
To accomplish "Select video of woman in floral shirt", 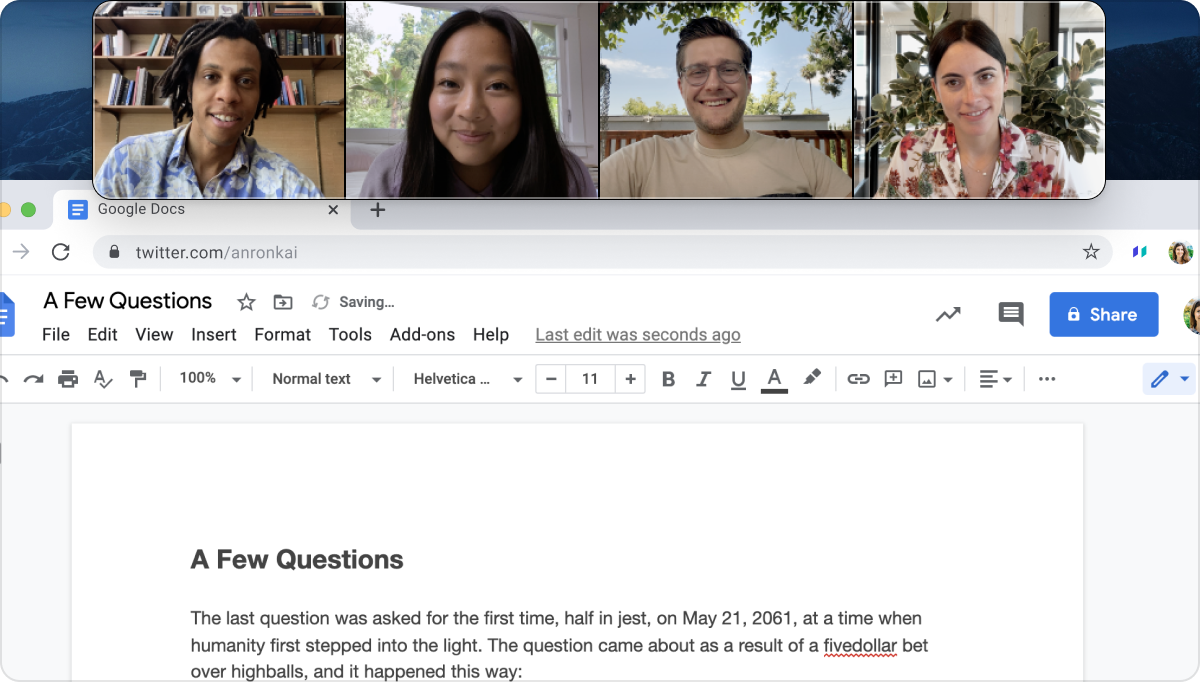I will pyautogui.click(x=980, y=100).
